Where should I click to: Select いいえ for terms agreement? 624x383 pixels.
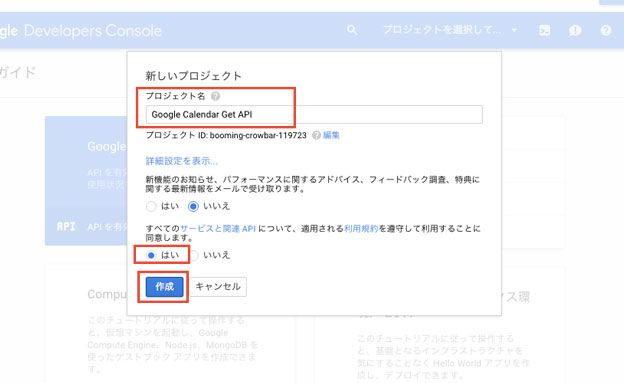point(195,255)
